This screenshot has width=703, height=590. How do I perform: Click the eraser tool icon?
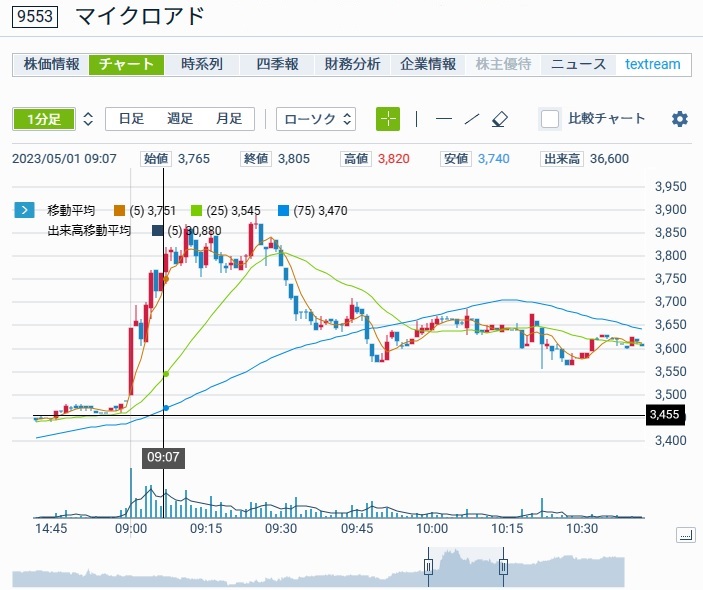coord(501,119)
